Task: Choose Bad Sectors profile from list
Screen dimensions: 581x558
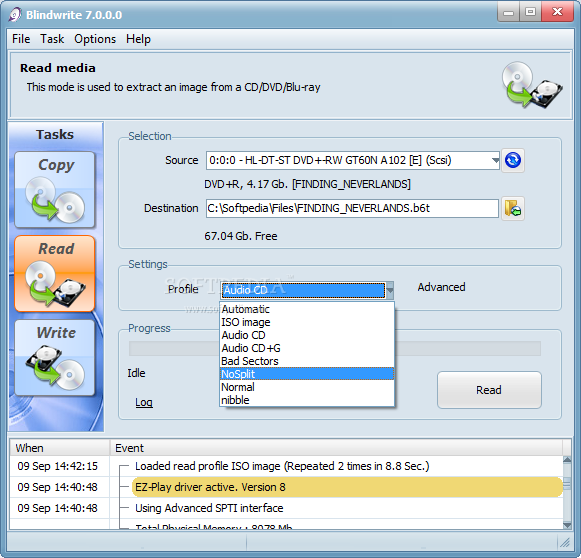Action: [307, 361]
